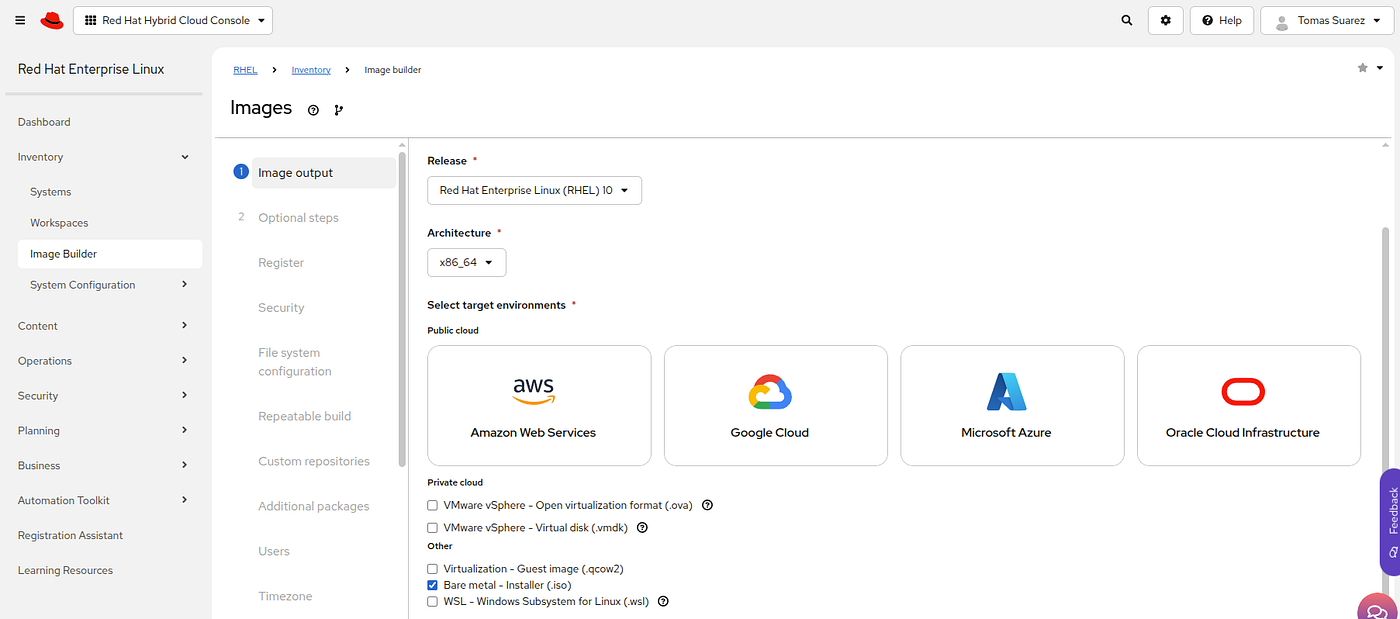Viewport: 1400px width, 619px height.
Task: Click the branch icon beside Images title
Action: pyautogui.click(x=339, y=110)
